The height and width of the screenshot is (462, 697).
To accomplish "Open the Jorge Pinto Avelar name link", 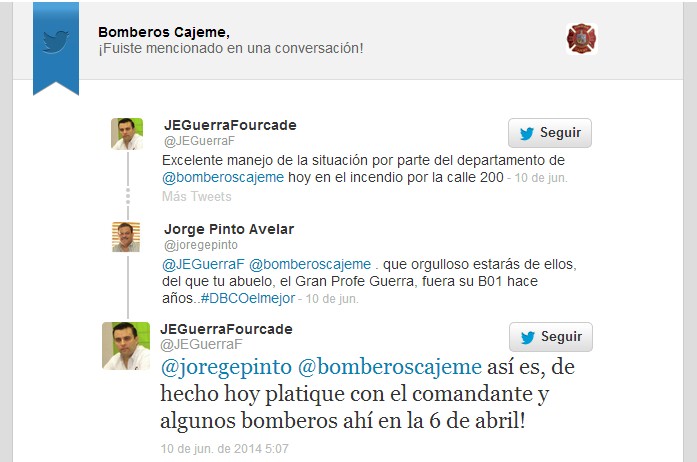I will (229, 229).
